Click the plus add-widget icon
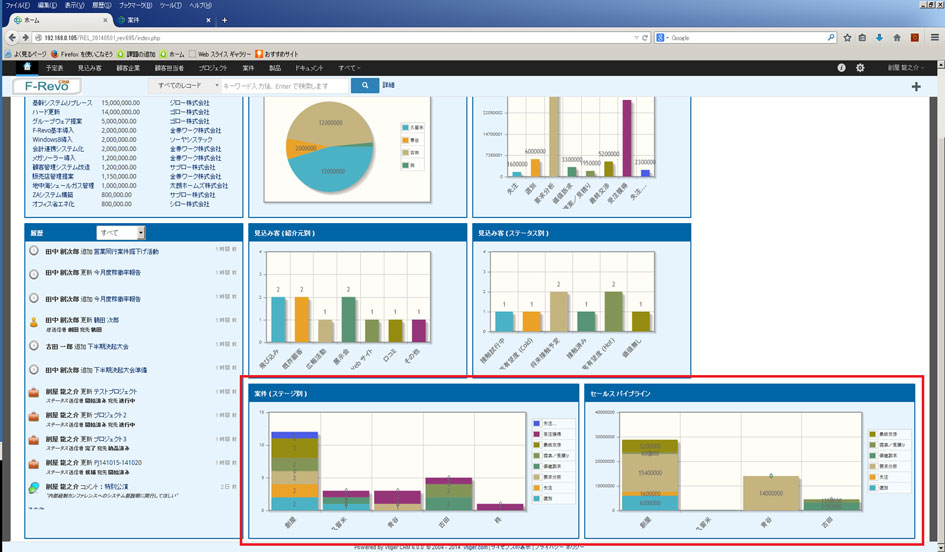Viewport: 945px width, 552px height. pyautogui.click(x=915, y=87)
